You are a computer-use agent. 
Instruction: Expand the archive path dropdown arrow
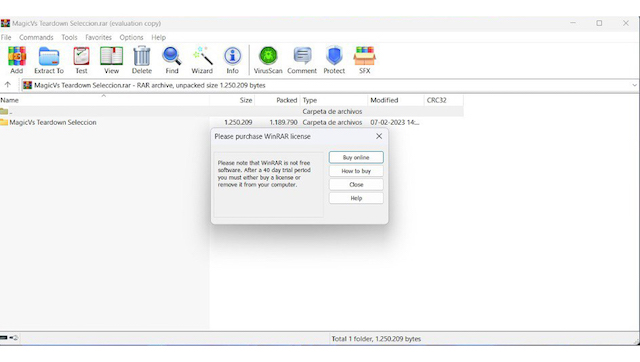[x=635, y=85]
